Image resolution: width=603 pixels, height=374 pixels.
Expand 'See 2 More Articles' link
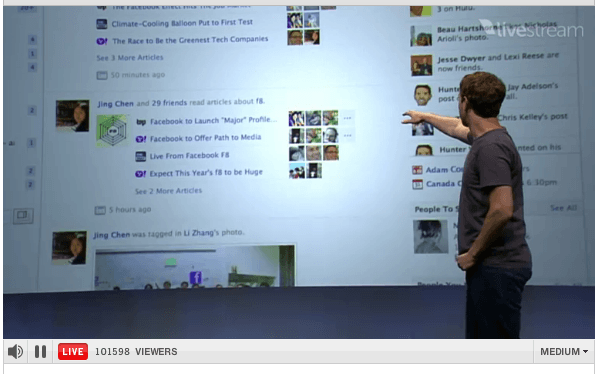pos(168,191)
